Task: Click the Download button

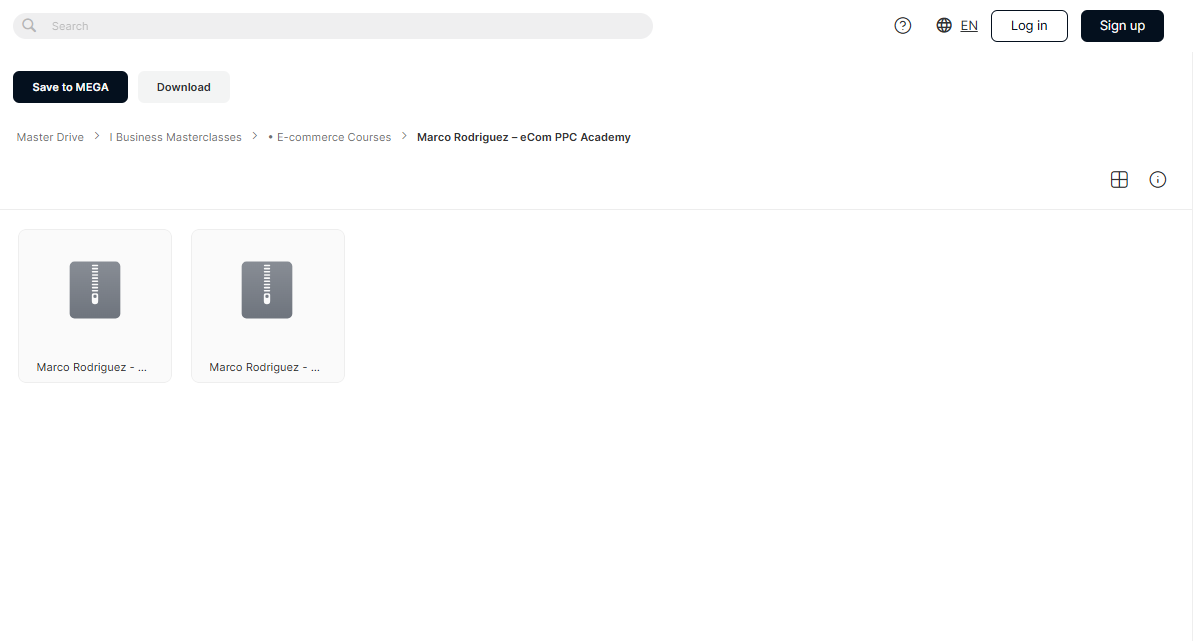Action: pyautogui.click(x=183, y=87)
